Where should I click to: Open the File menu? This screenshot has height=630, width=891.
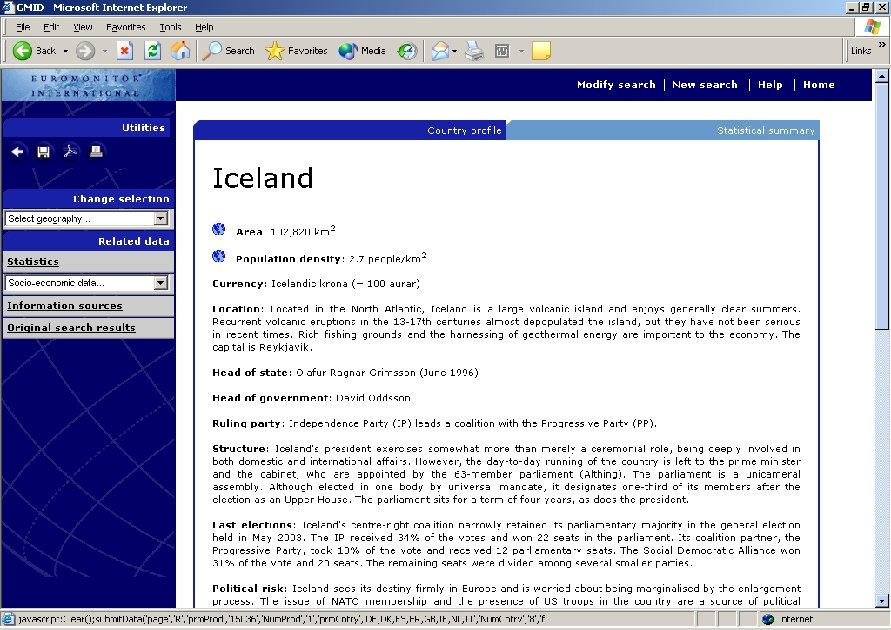23,27
